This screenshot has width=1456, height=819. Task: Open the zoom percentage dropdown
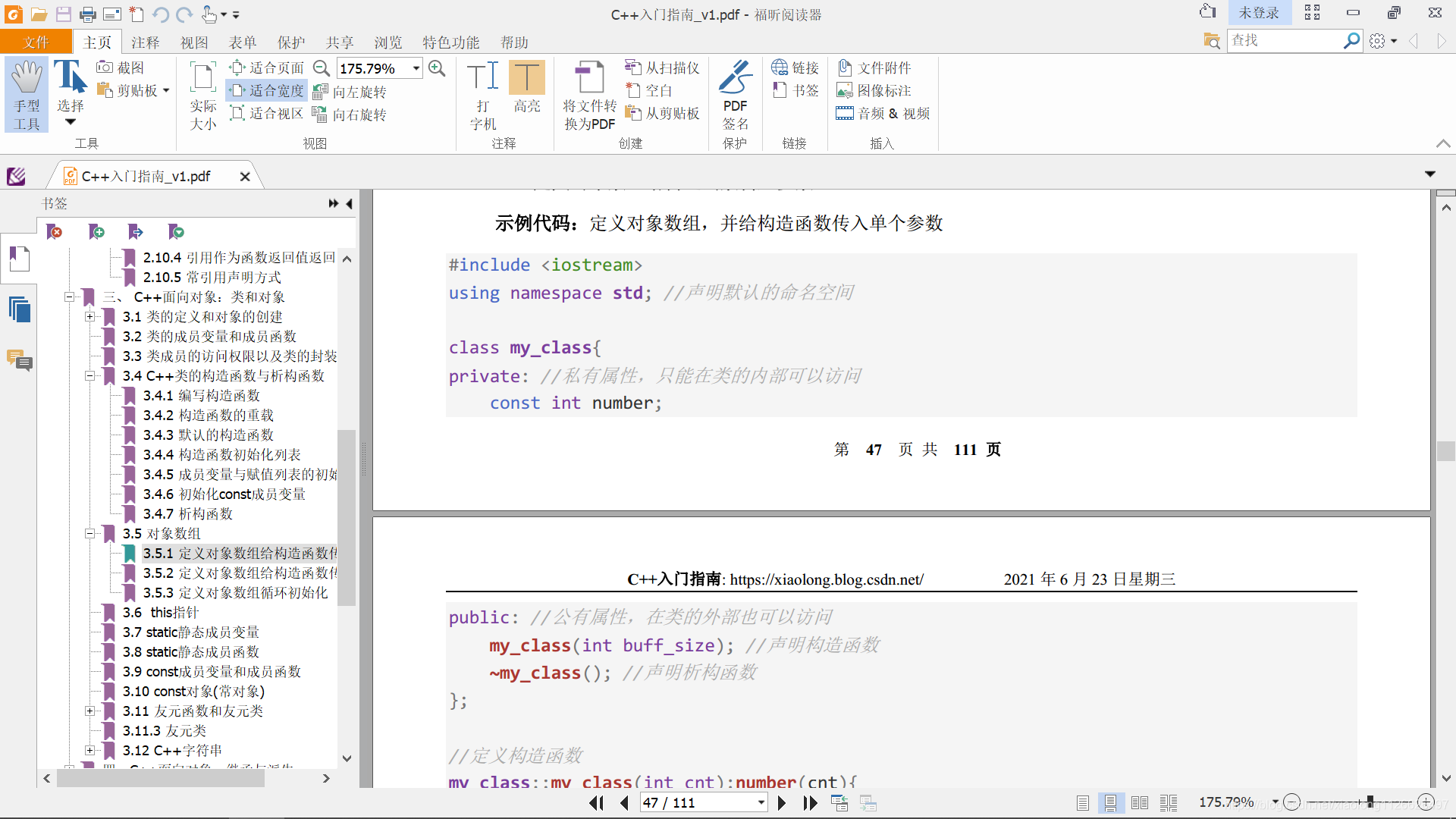click(x=416, y=68)
